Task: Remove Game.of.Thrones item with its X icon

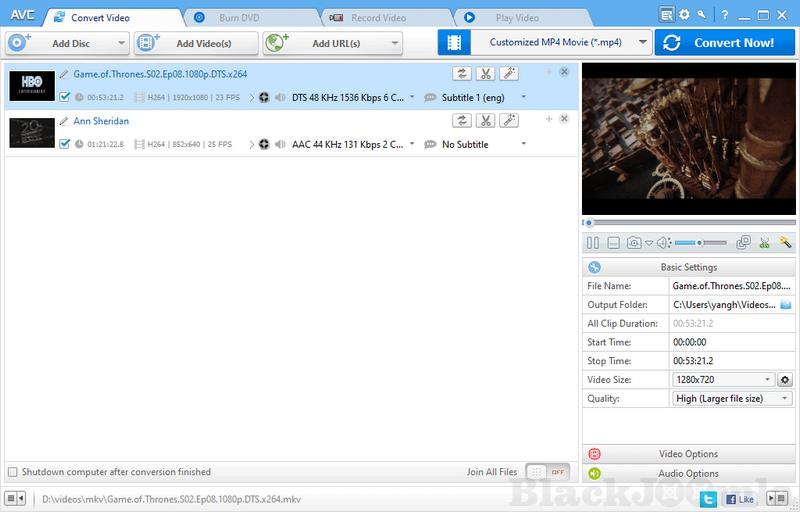Action: (564, 72)
